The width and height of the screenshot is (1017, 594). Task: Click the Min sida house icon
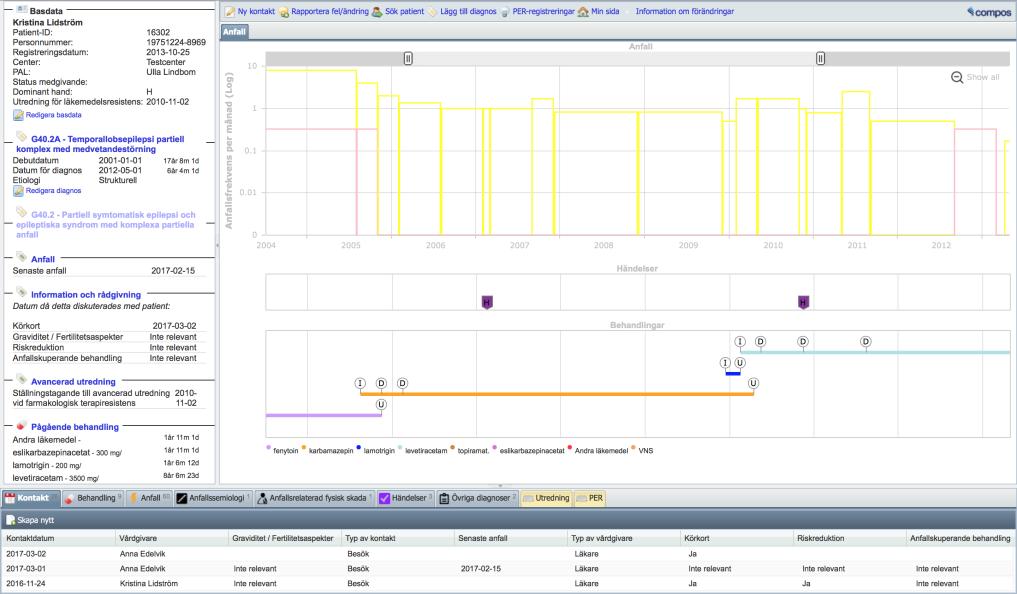(583, 12)
